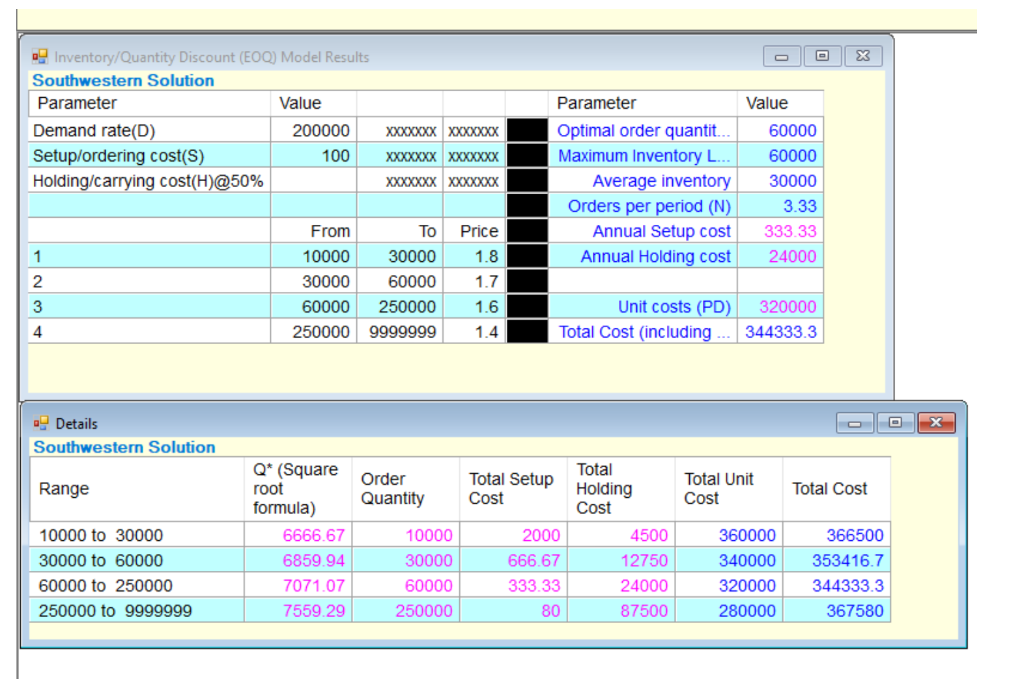Click the Inventory/Quantity Discount window title icon

[41, 57]
